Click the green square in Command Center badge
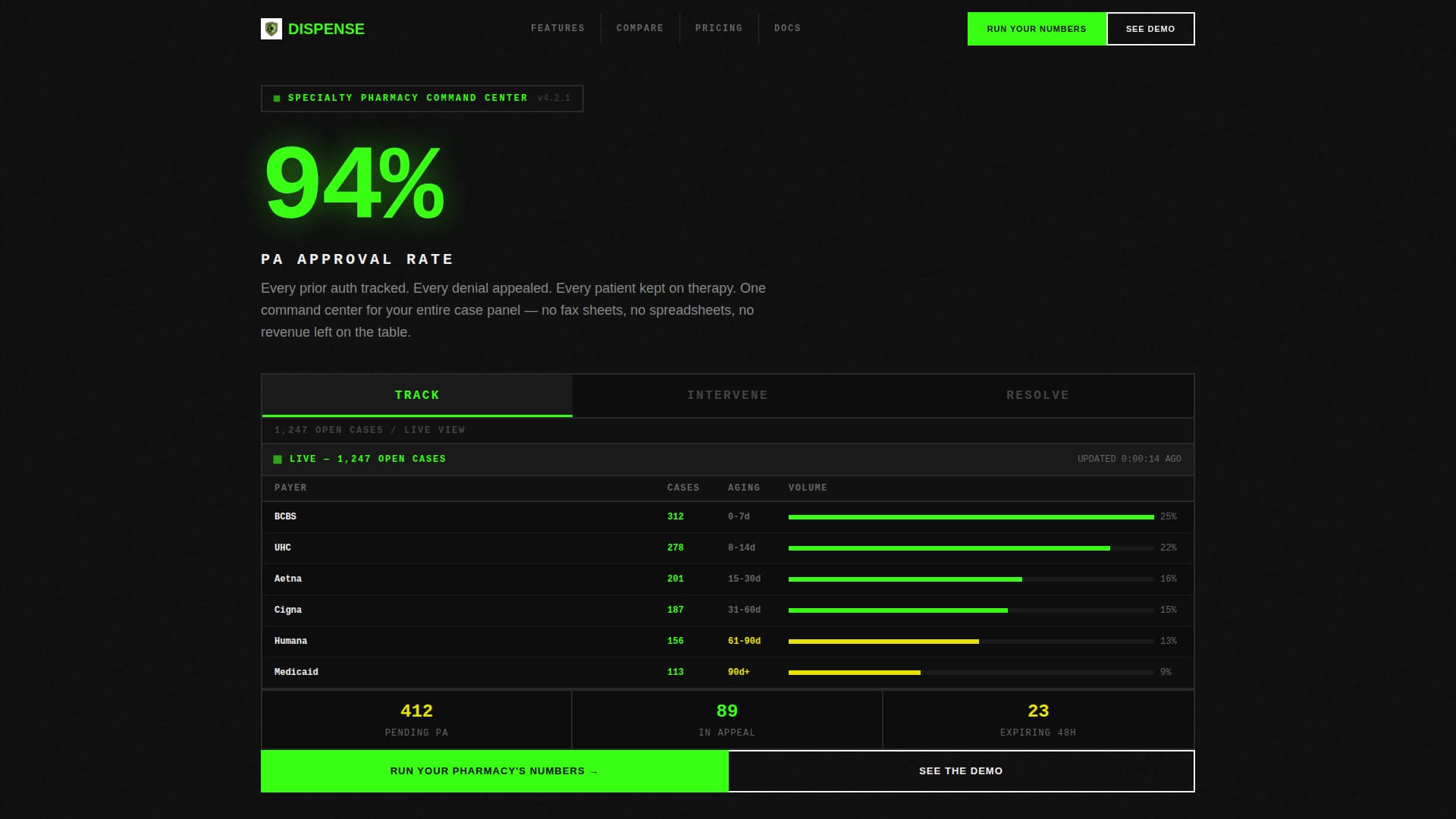The width and height of the screenshot is (1456, 819). coord(277,99)
